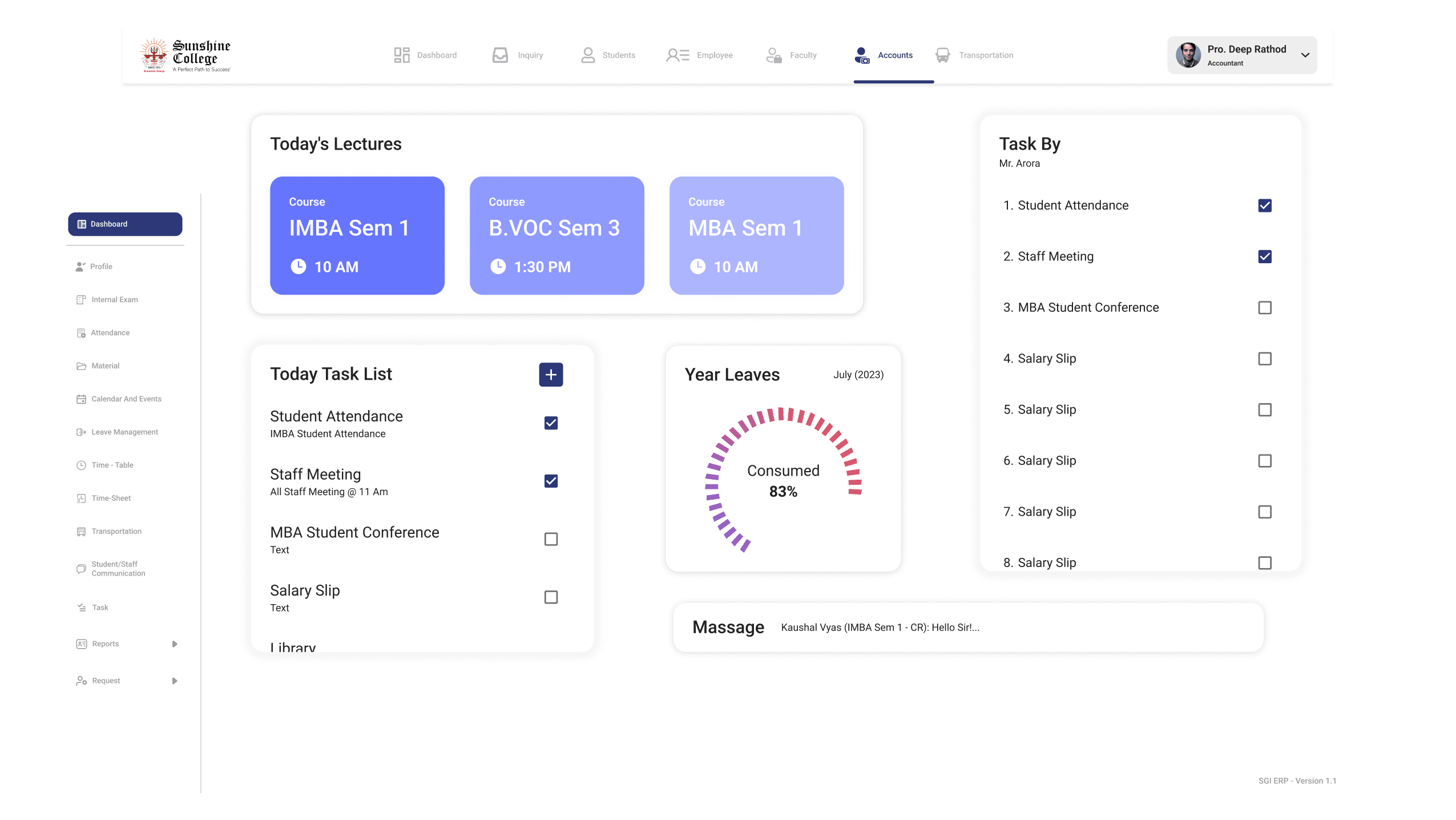Uncheck 2. Staff Meeting in Task By
Viewport: 1456px width, 820px height.
click(1265, 256)
